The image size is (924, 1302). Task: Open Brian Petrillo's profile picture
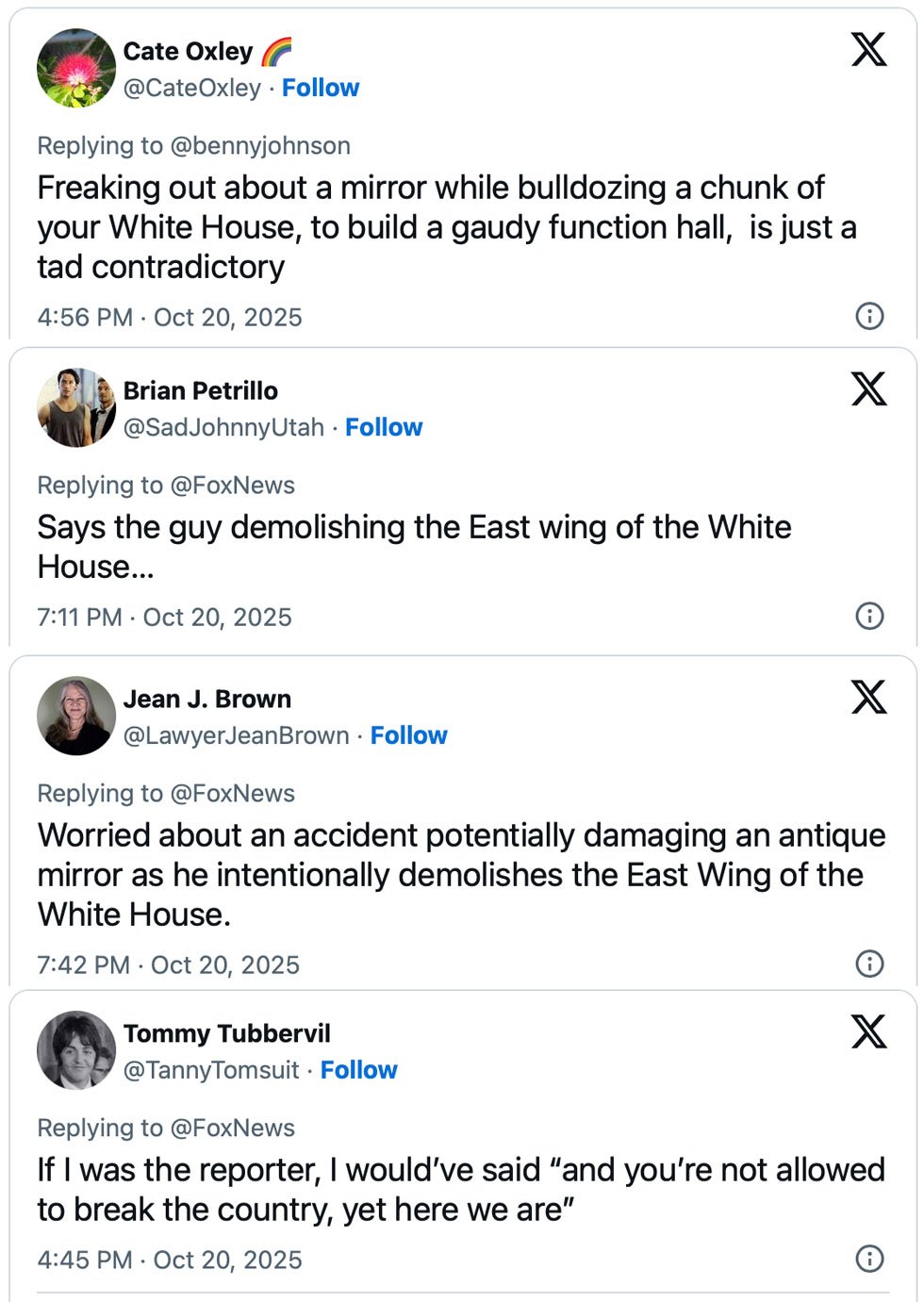pyautogui.click(x=75, y=407)
